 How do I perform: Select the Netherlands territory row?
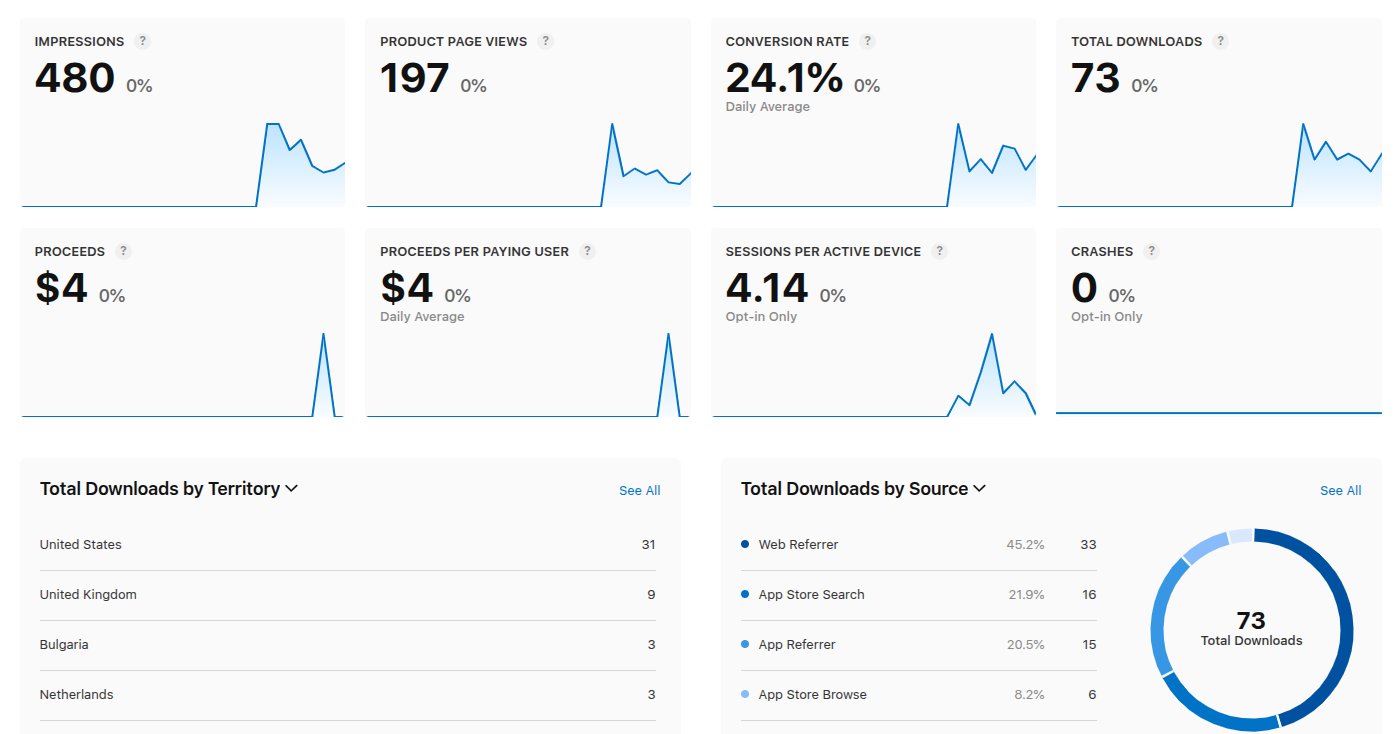coord(348,695)
